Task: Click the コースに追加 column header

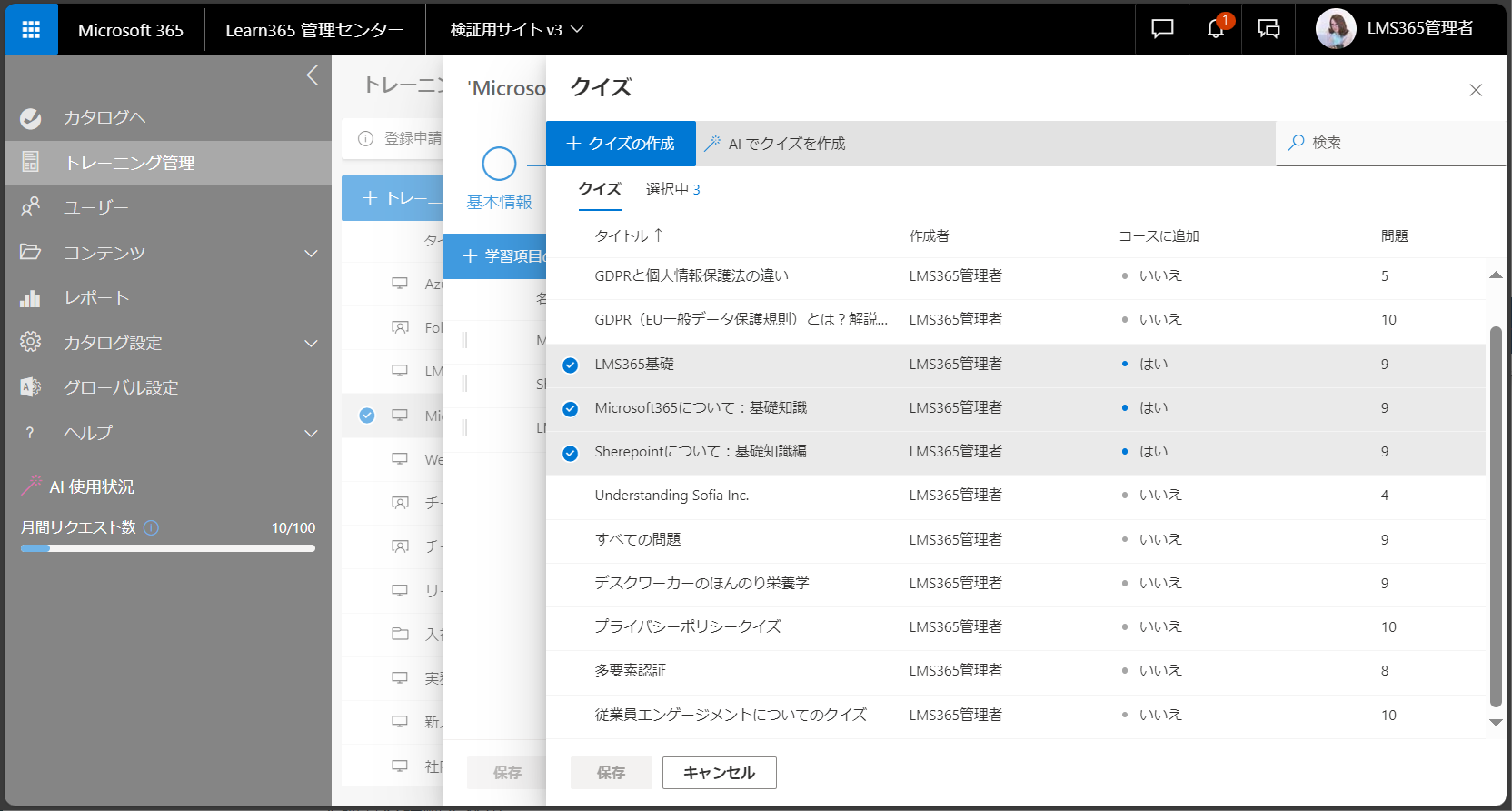Action: pyautogui.click(x=1159, y=235)
